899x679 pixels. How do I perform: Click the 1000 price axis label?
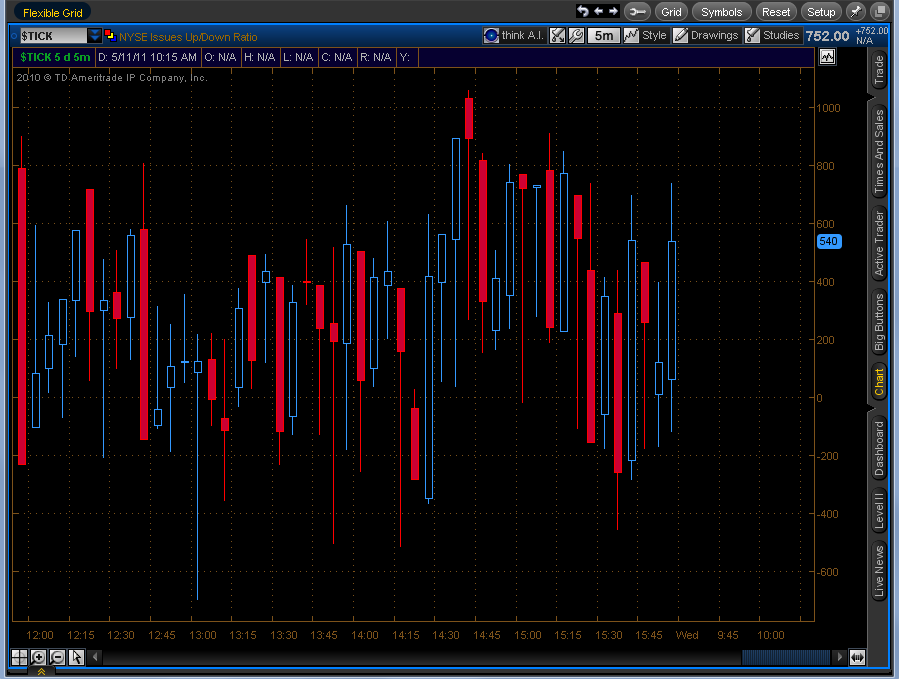click(x=828, y=108)
